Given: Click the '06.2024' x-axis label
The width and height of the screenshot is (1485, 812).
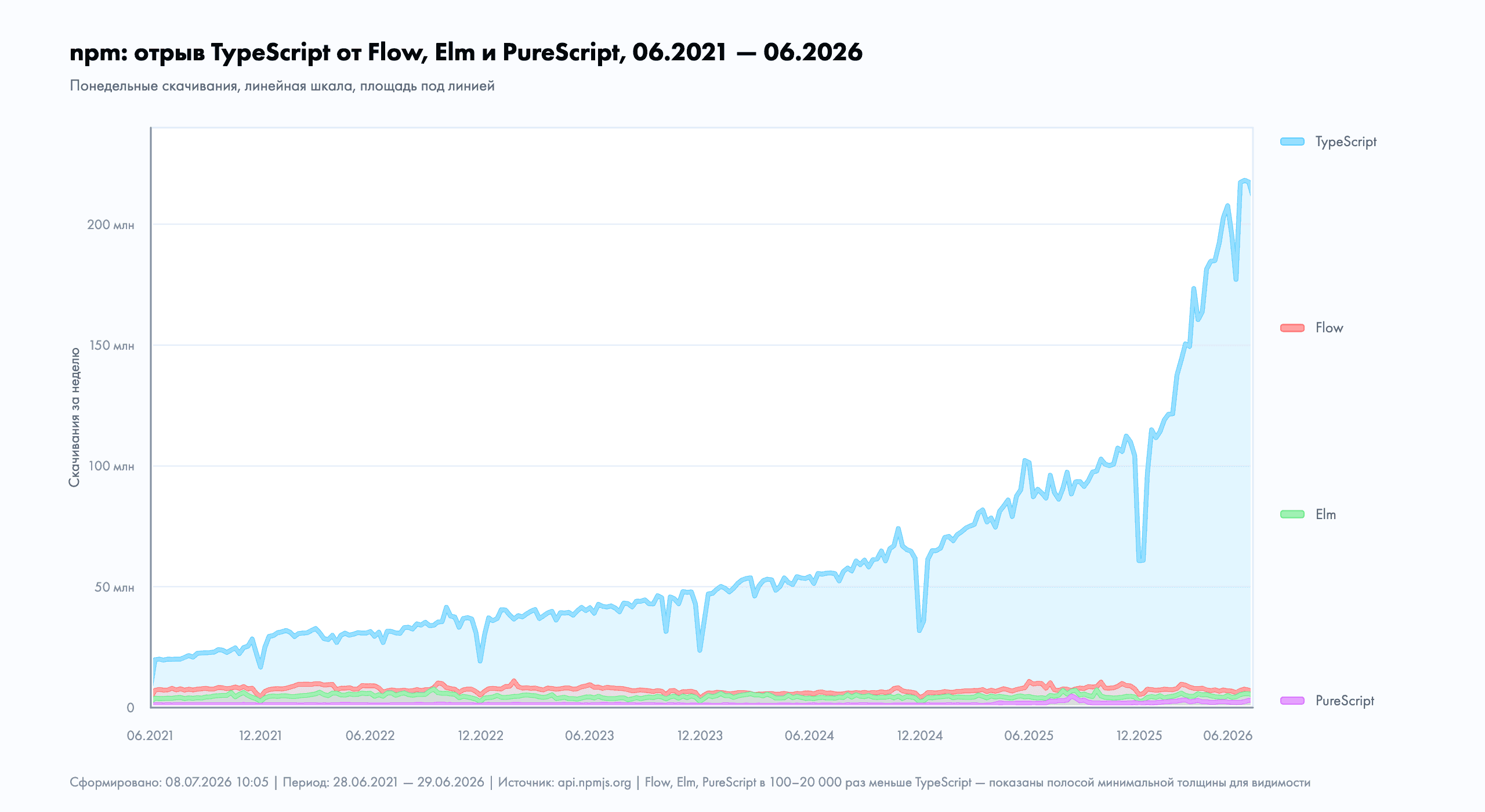Looking at the screenshot, I should pyautogui.click(x=809, y=736).
